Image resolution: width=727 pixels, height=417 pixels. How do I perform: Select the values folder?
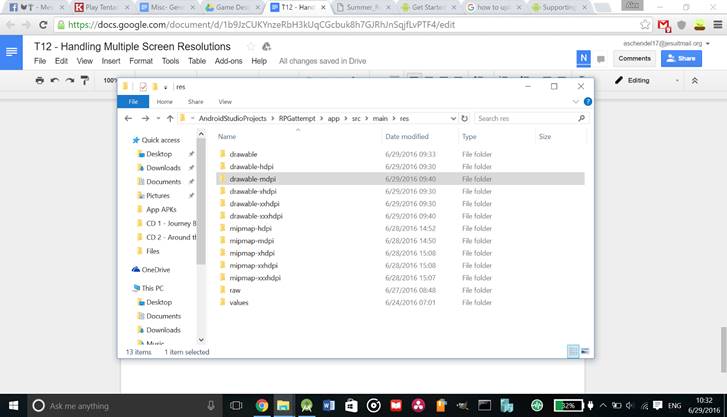click(239, 302)
